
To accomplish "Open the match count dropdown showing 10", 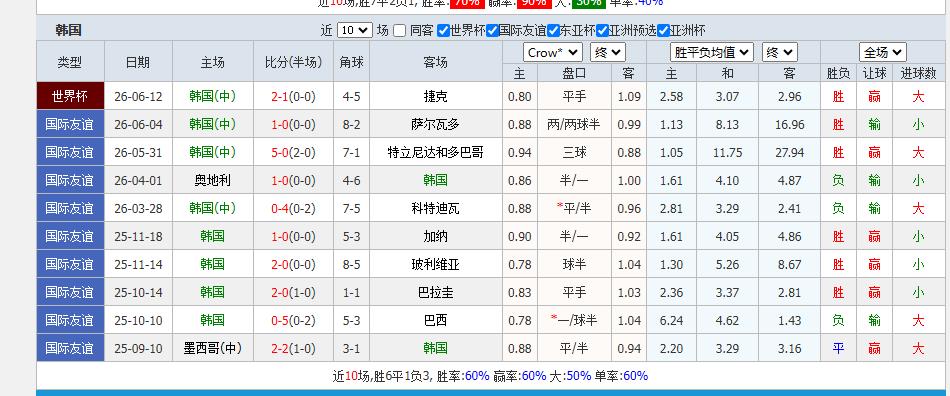I will tap(354, 30).
